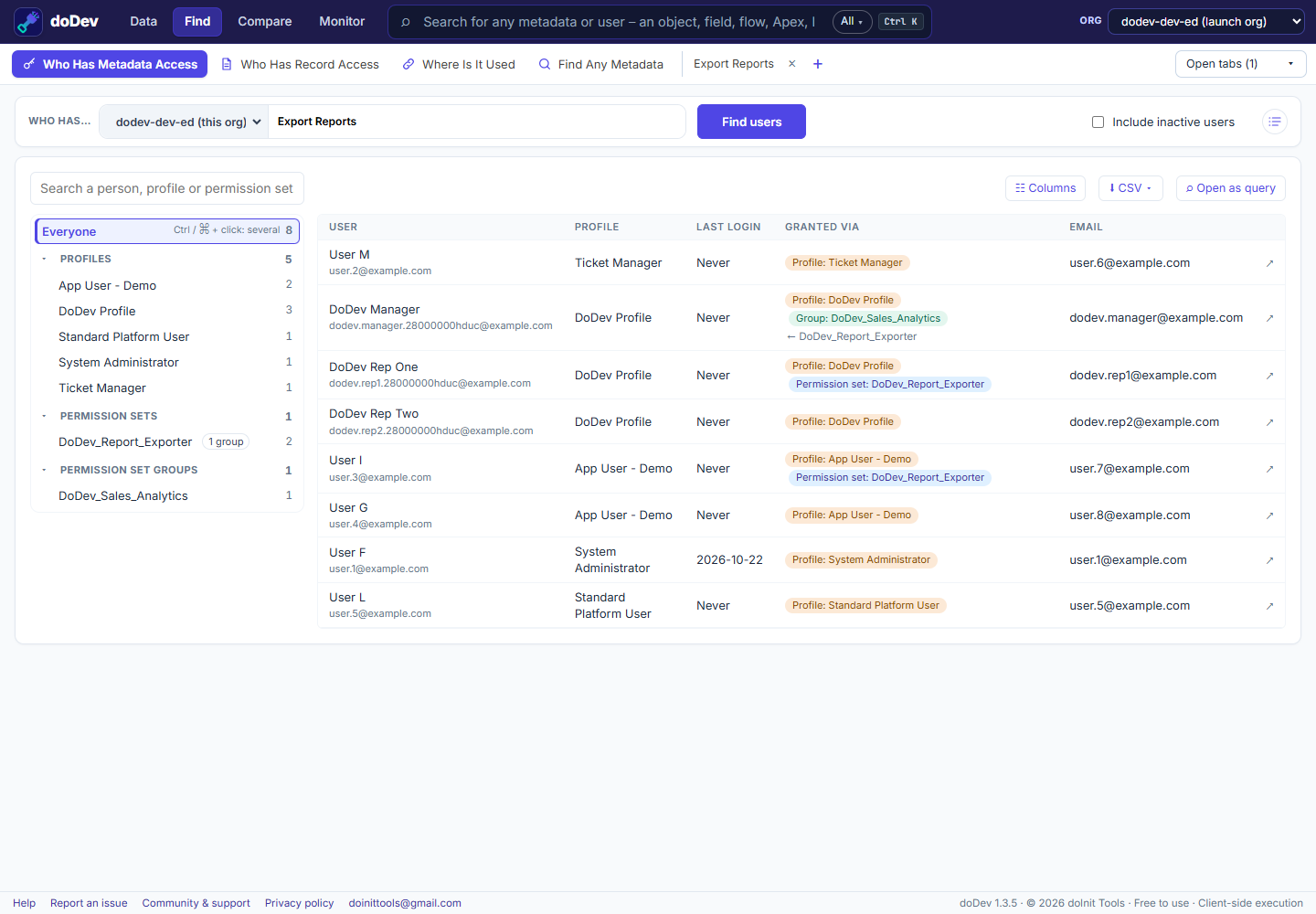The image size is (1316, 914).
Task: Switch to Who Has Record Access tab
Action: pyautogui.click(x=301, y=64)
